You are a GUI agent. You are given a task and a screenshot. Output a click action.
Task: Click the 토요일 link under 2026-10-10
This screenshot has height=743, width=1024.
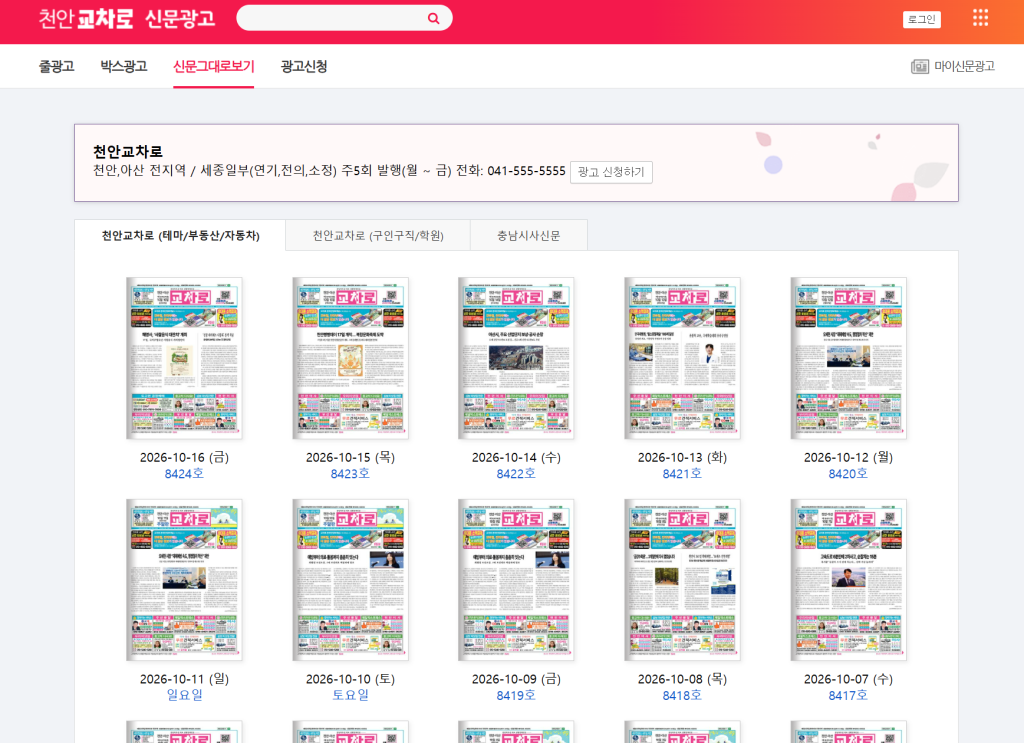coord(350,695)
